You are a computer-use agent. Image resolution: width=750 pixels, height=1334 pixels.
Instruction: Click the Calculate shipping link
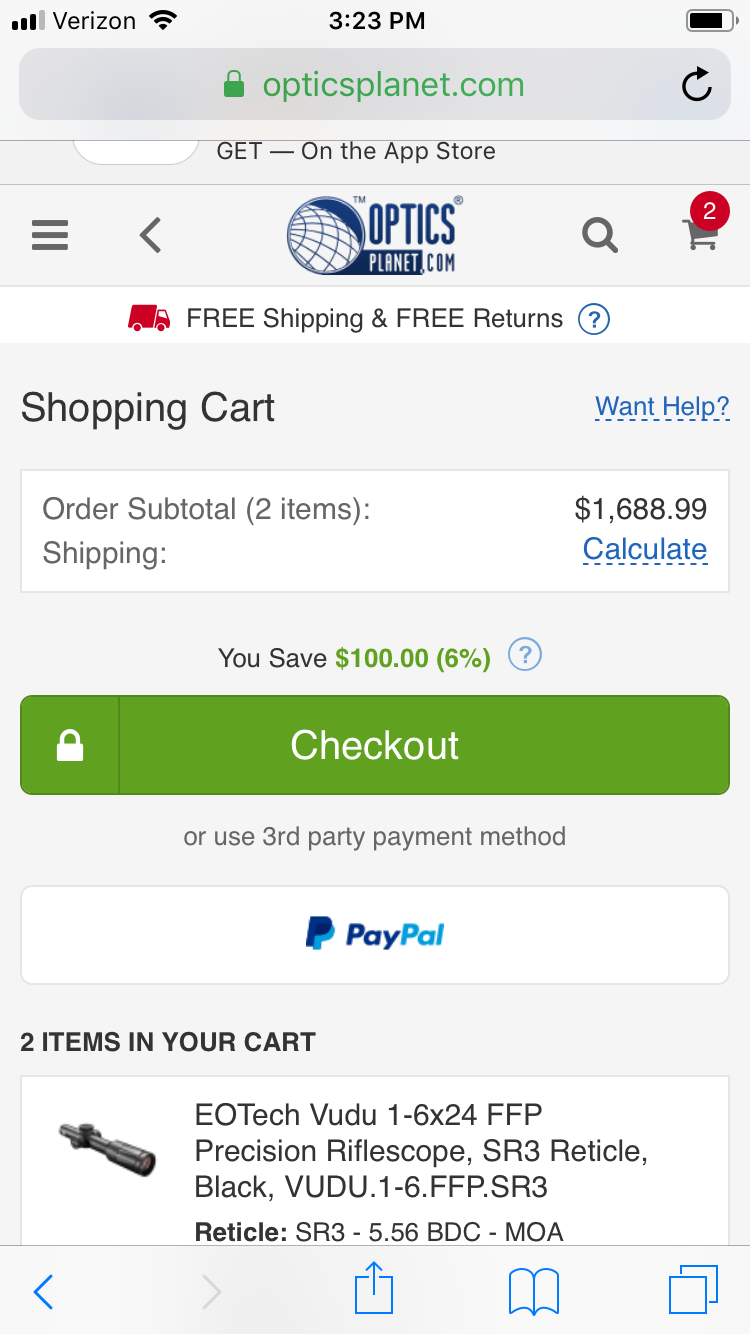click(x=645, y=550)
